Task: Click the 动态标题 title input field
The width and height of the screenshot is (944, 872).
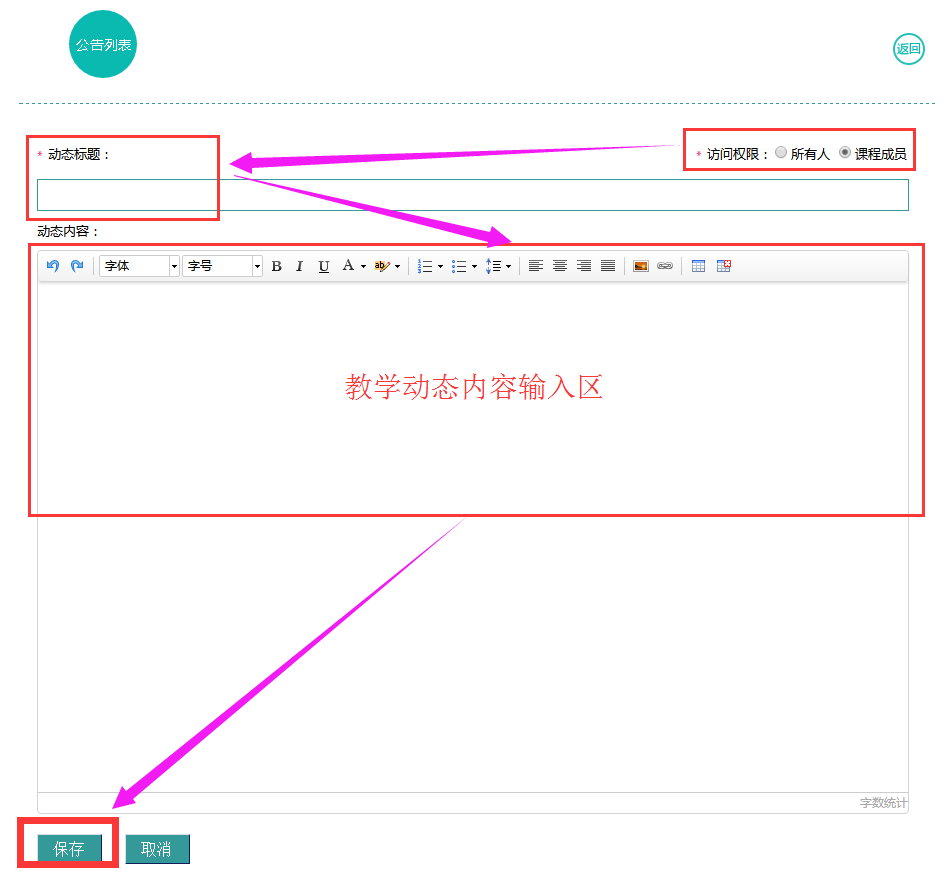Action: 472,195
